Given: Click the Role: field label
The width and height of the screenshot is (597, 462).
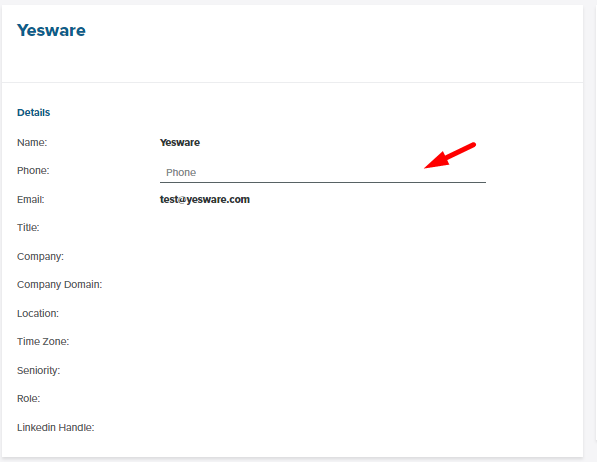Looking at the screenshot, I should click(29, 398).
